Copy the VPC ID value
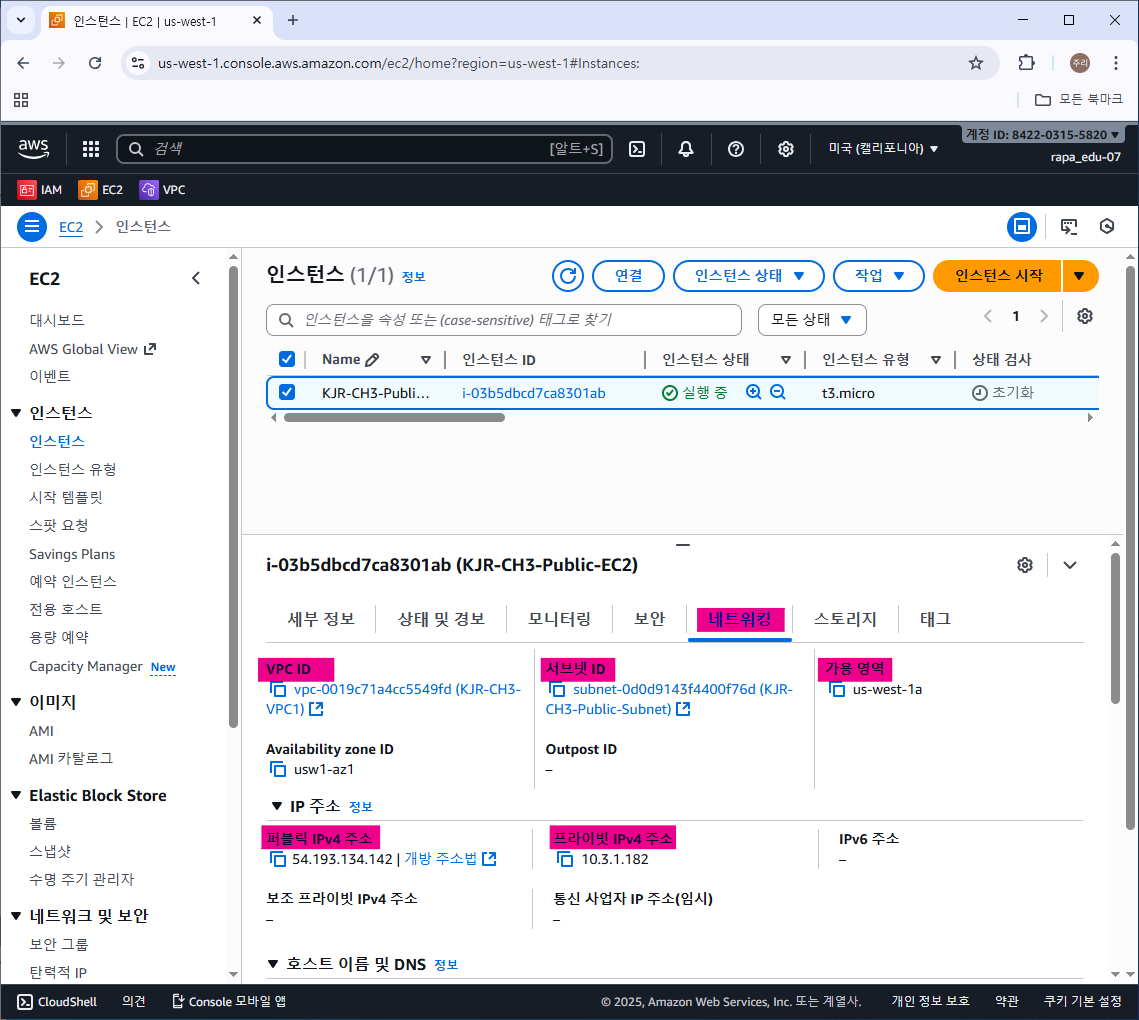This screenshot has width=1139, height=1020. 277,689
